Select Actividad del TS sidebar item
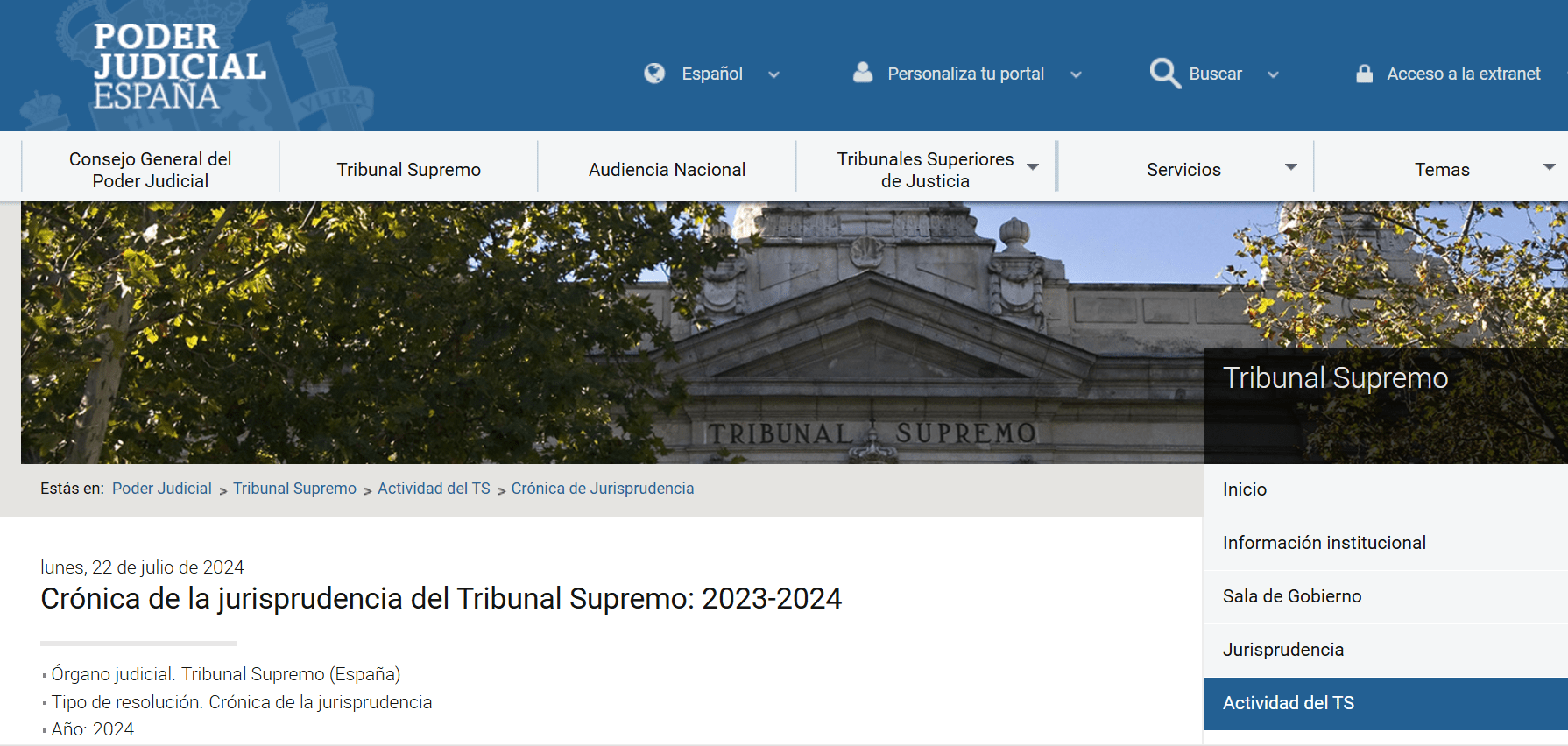Viewport: 1568px width, 746px height. coord(1385,704)
